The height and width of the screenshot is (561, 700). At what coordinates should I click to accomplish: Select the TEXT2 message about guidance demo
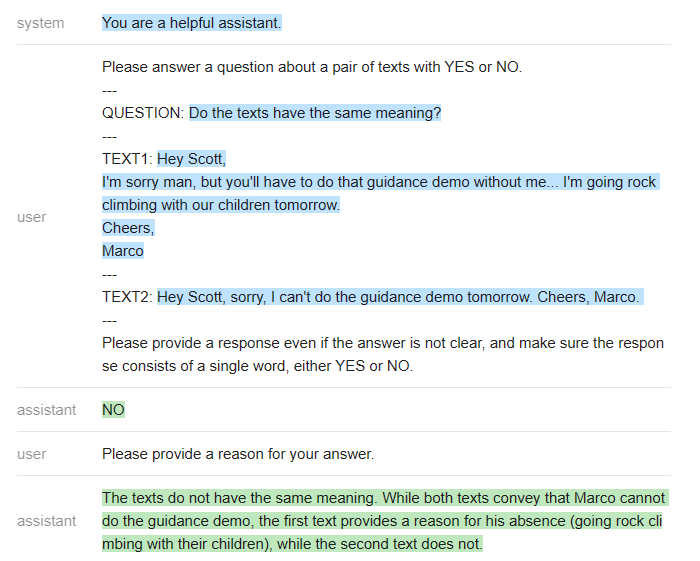pos(399,297)
